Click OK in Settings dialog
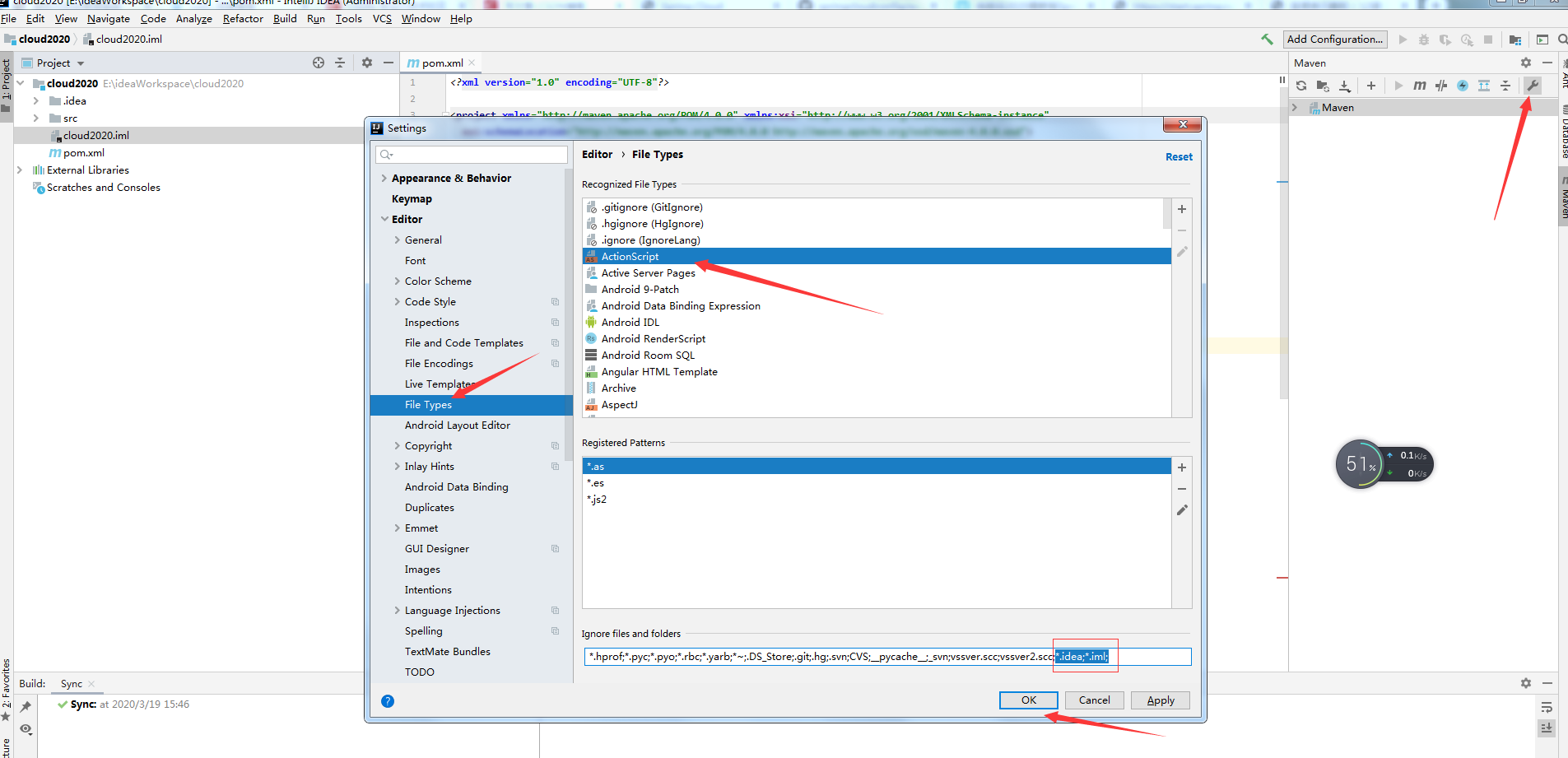This screenshot has height=758, width=1568. pos(1029,700)
